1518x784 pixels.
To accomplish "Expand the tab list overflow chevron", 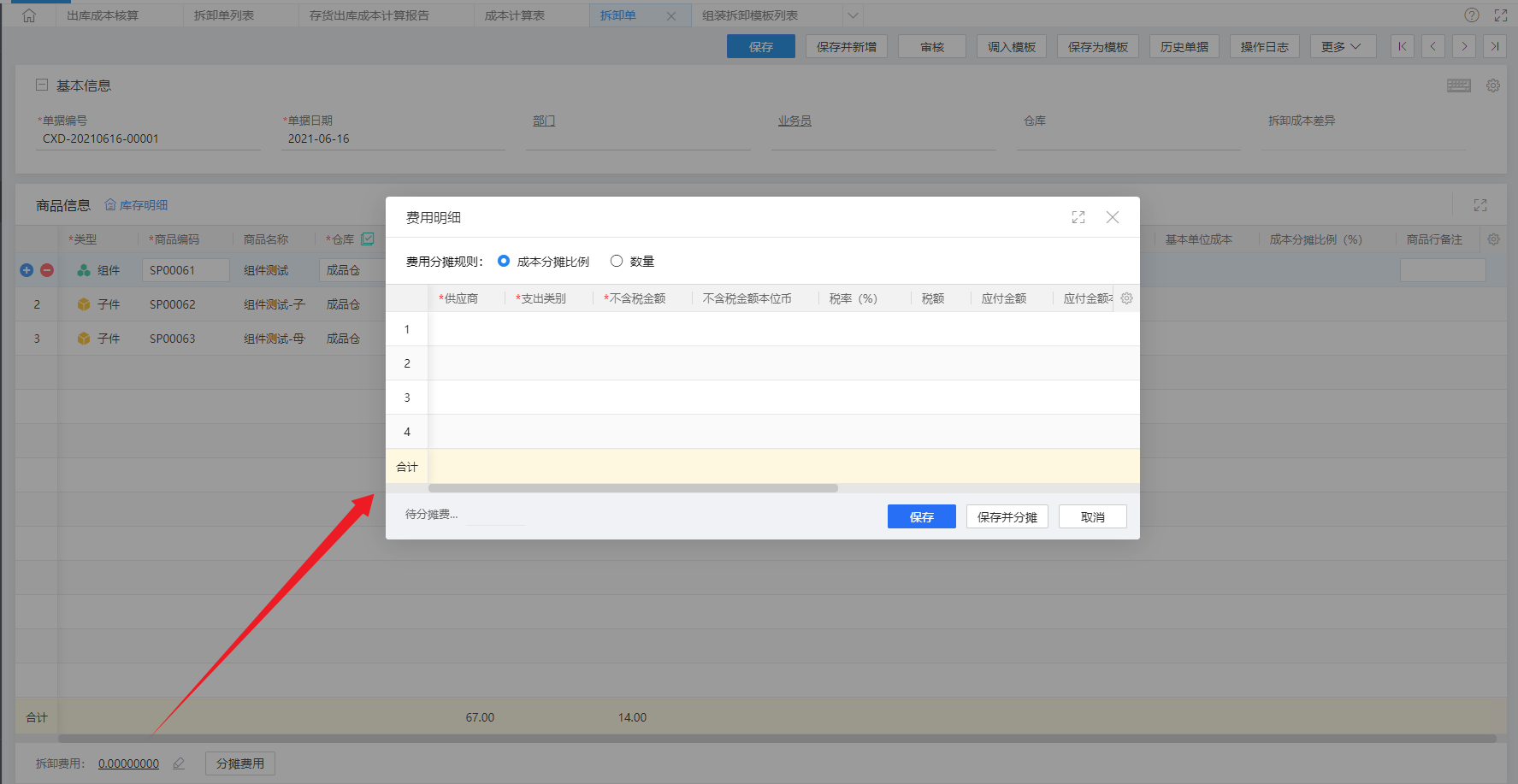I will 852,15.
